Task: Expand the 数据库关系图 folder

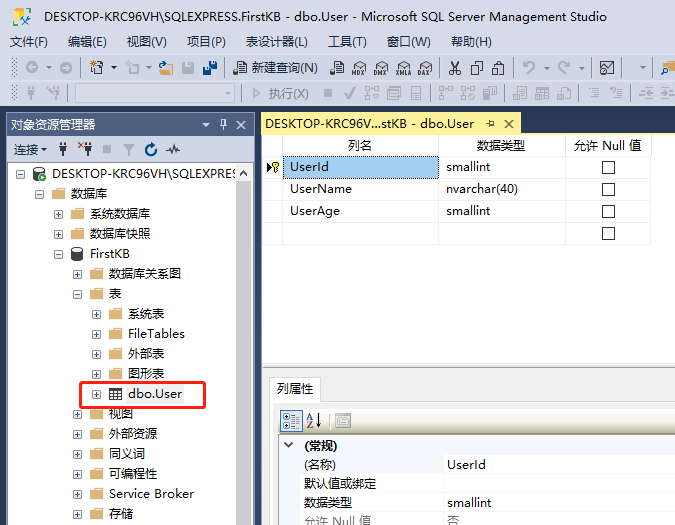Action: [x=77, y=274]
